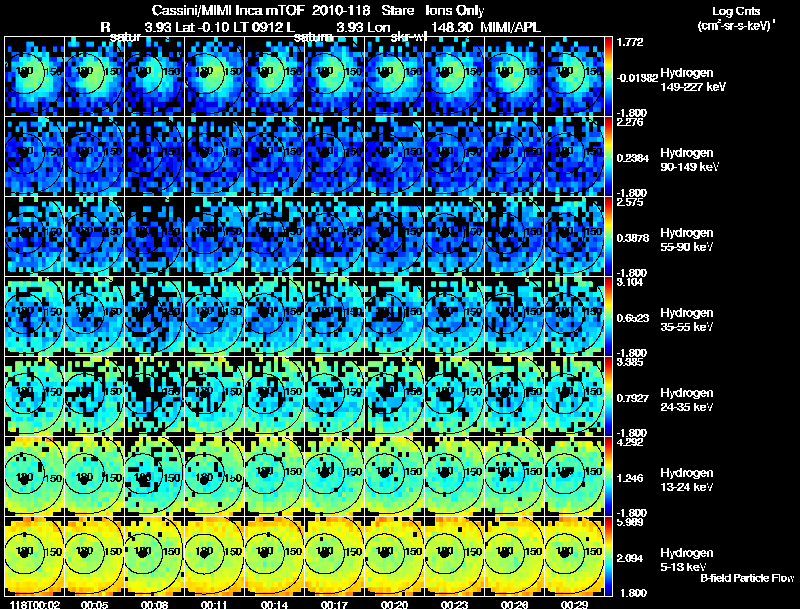Click the Hydrogen 24-35 keV label
This screenshot has width=800, height=609.
click(687, 400)
